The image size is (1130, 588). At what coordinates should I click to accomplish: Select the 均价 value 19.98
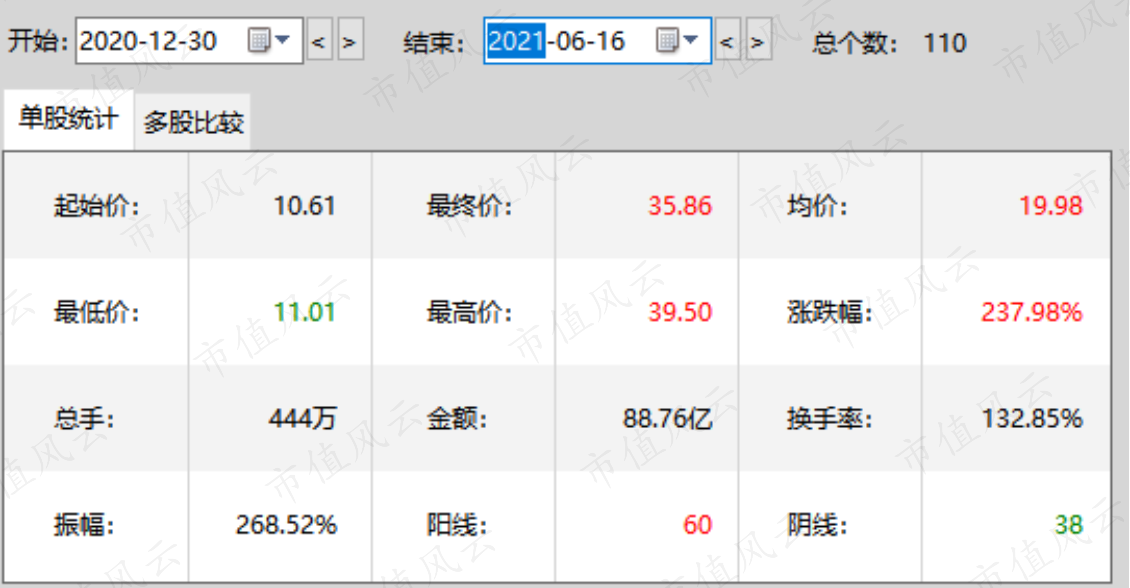(1050, 206)
